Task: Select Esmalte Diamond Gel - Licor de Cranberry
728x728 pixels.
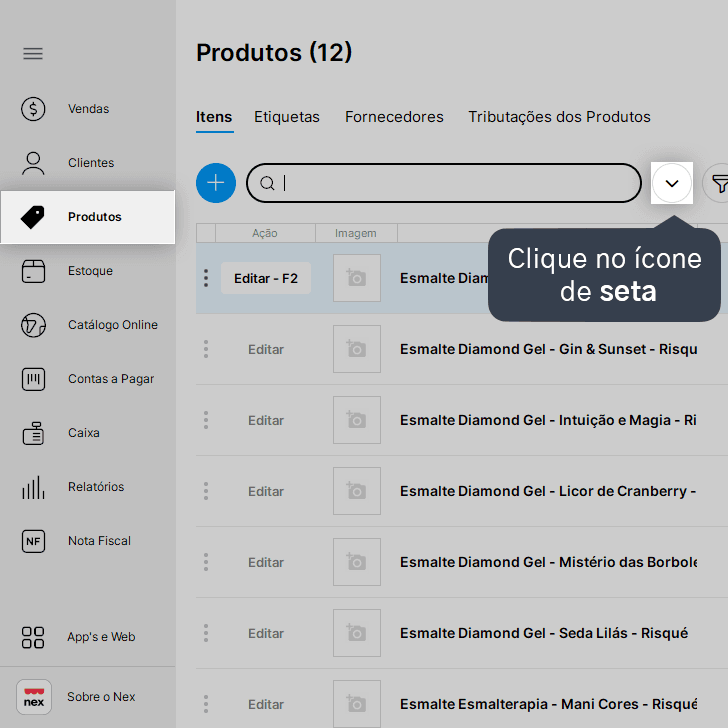Action: pos(548,491)
